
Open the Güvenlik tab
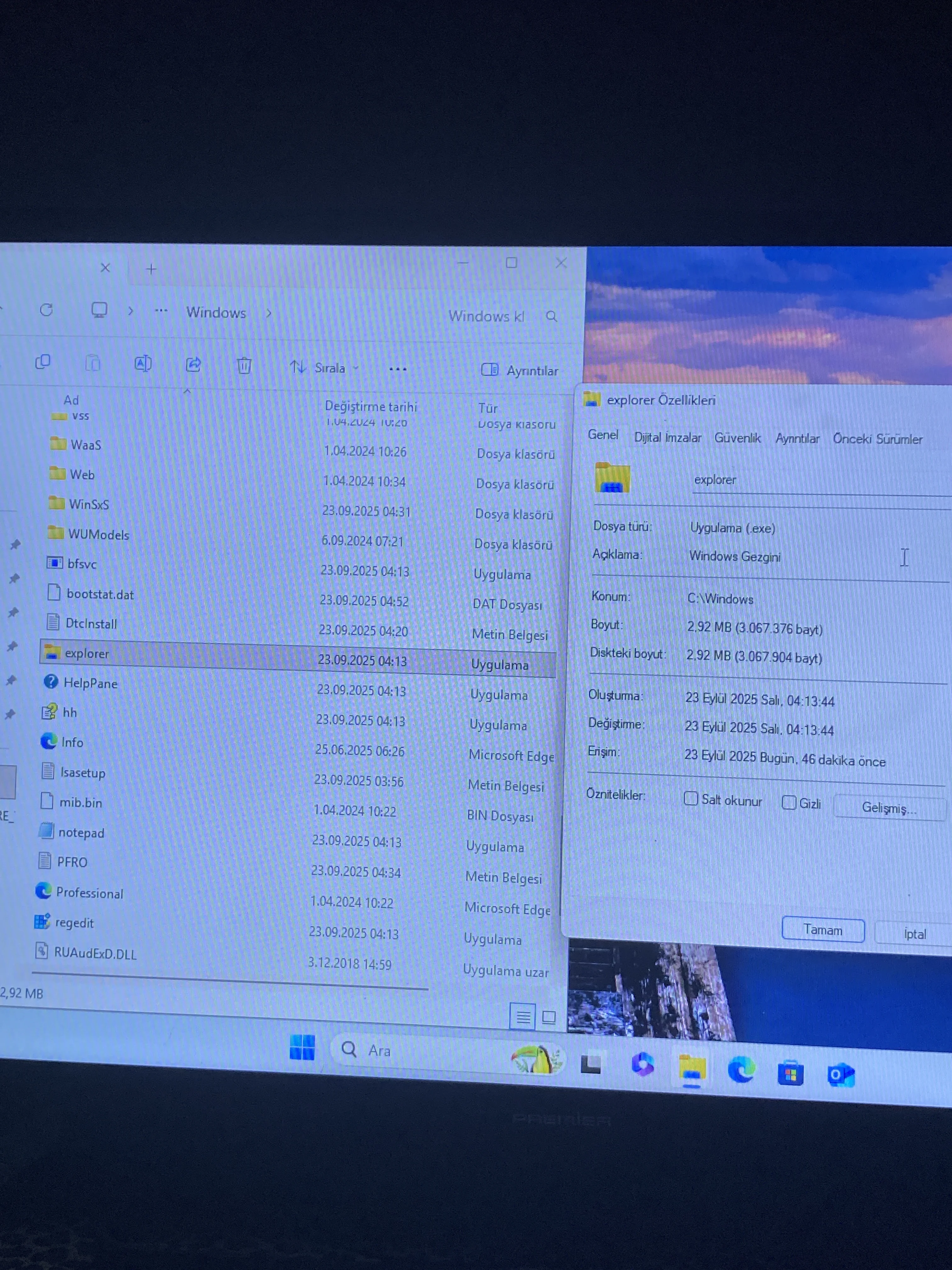[x=737, y=438]
